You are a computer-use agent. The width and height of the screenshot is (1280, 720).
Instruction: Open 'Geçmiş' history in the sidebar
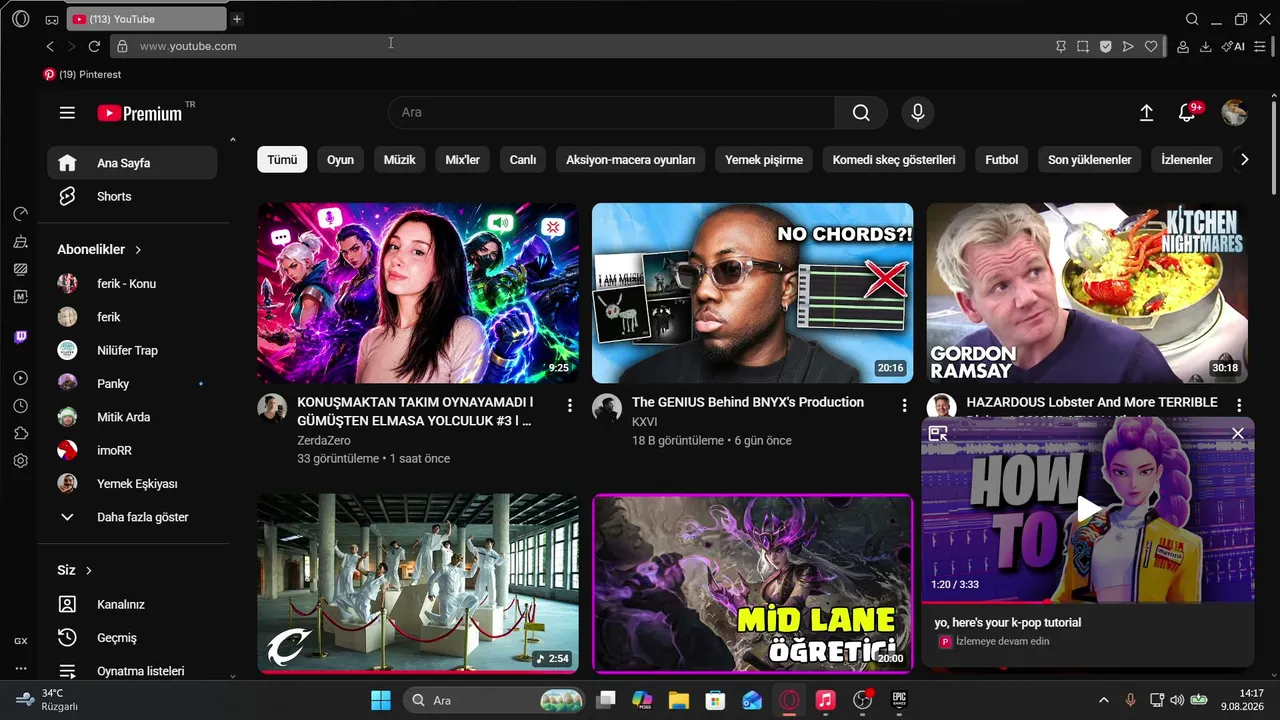132,638
